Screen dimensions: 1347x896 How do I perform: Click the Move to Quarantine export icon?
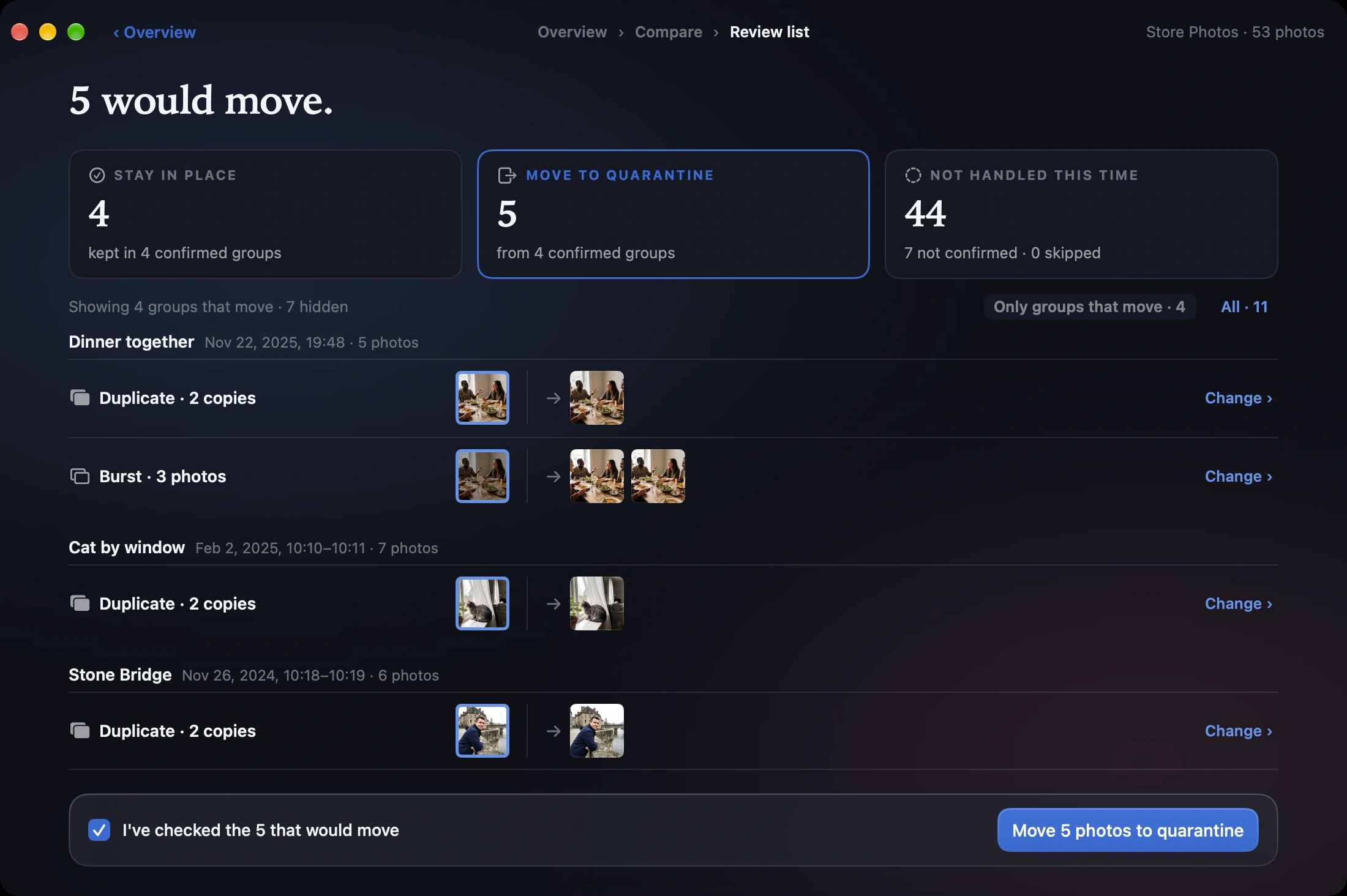[506, 176]
